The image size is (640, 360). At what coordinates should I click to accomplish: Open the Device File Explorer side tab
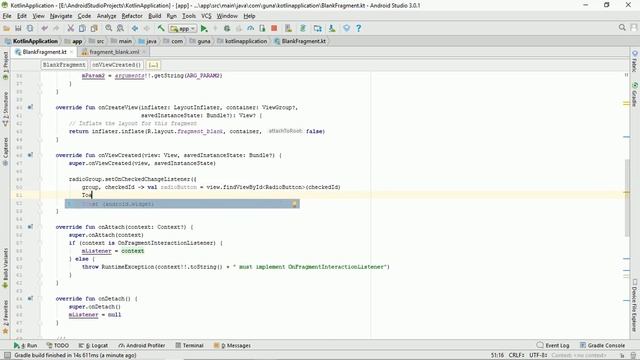(635, 304)
